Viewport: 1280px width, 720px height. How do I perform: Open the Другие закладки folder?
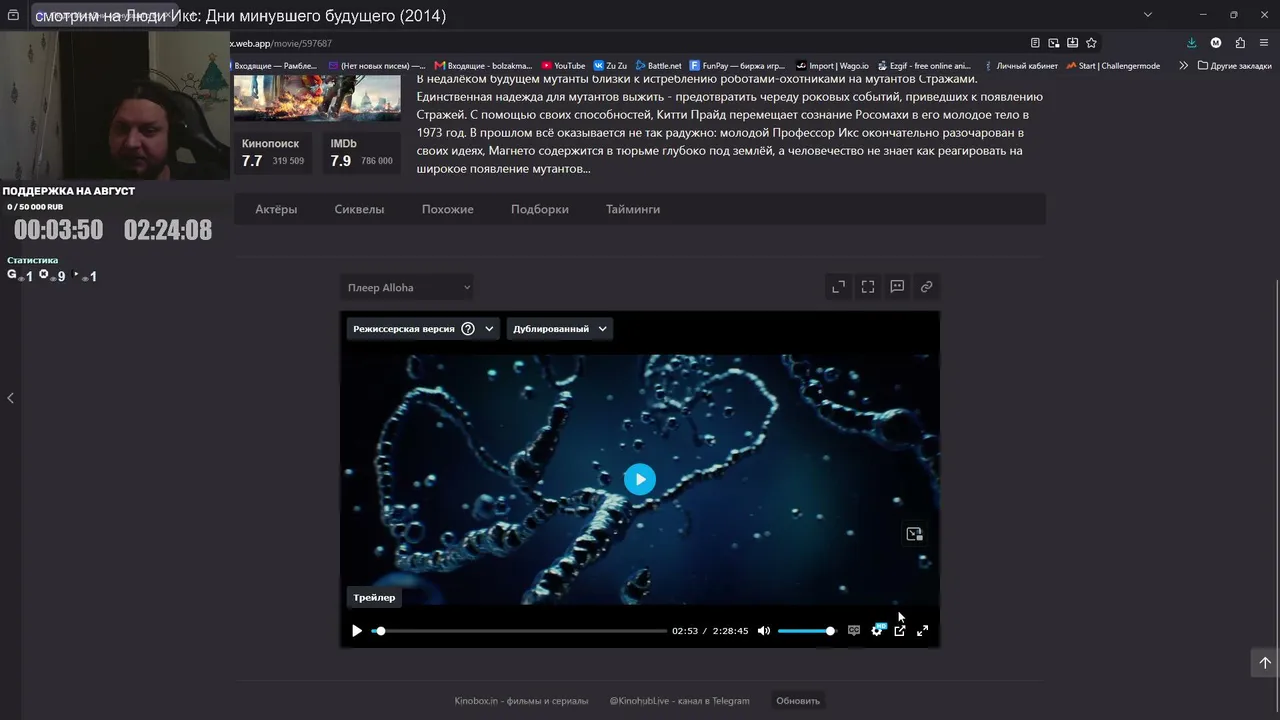coord(1235,66)
